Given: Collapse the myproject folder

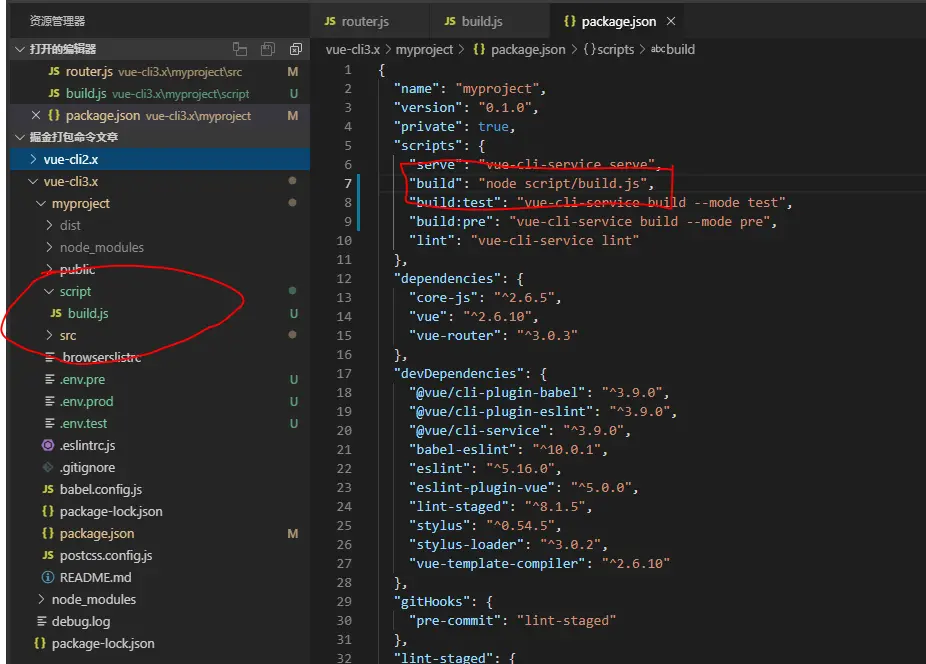Looking at the screenshot, I should [x=41, y=203].
